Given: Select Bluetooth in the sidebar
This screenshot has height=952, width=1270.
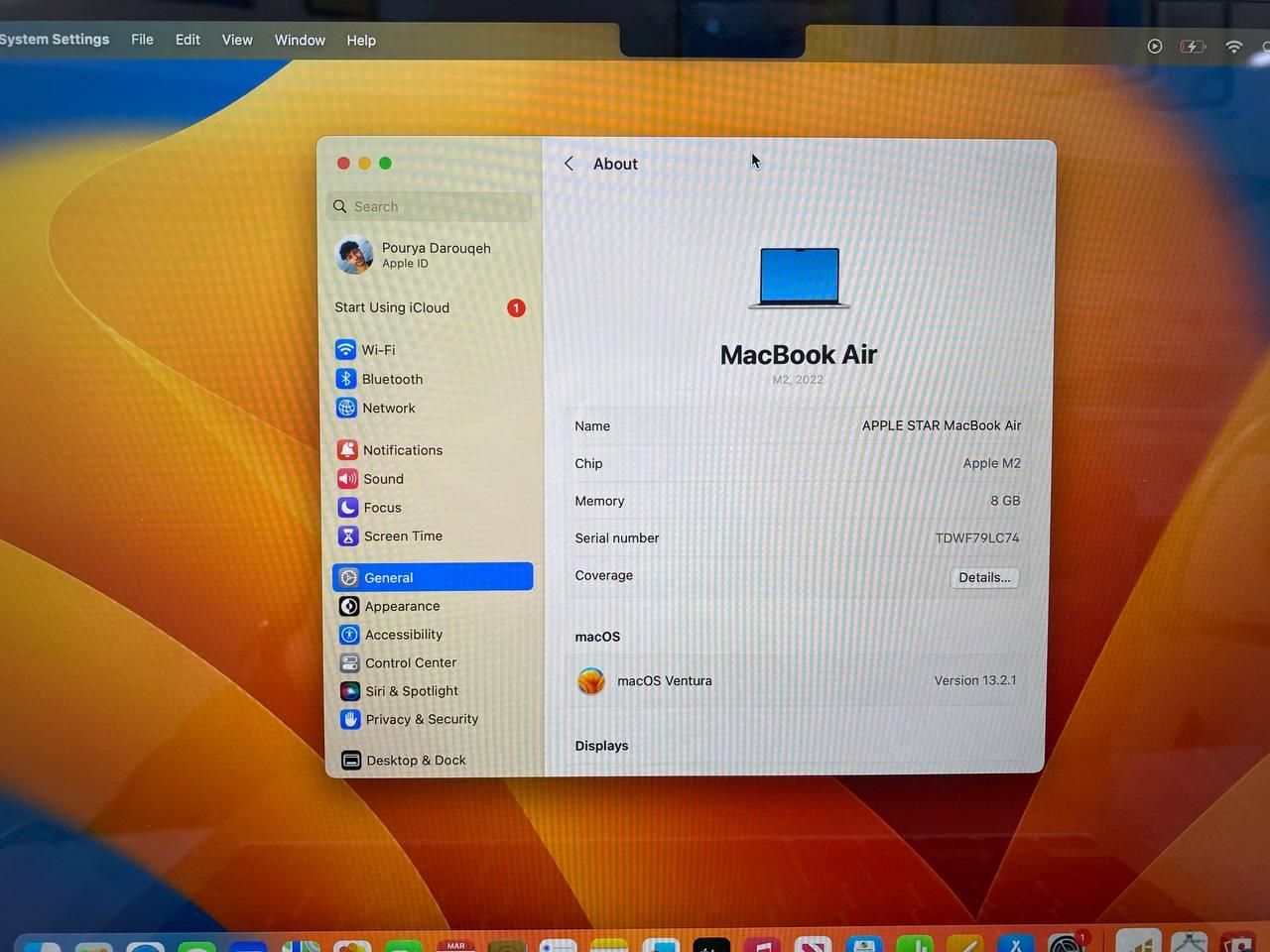Looking at the screenshot, I should tap(391, 379).
